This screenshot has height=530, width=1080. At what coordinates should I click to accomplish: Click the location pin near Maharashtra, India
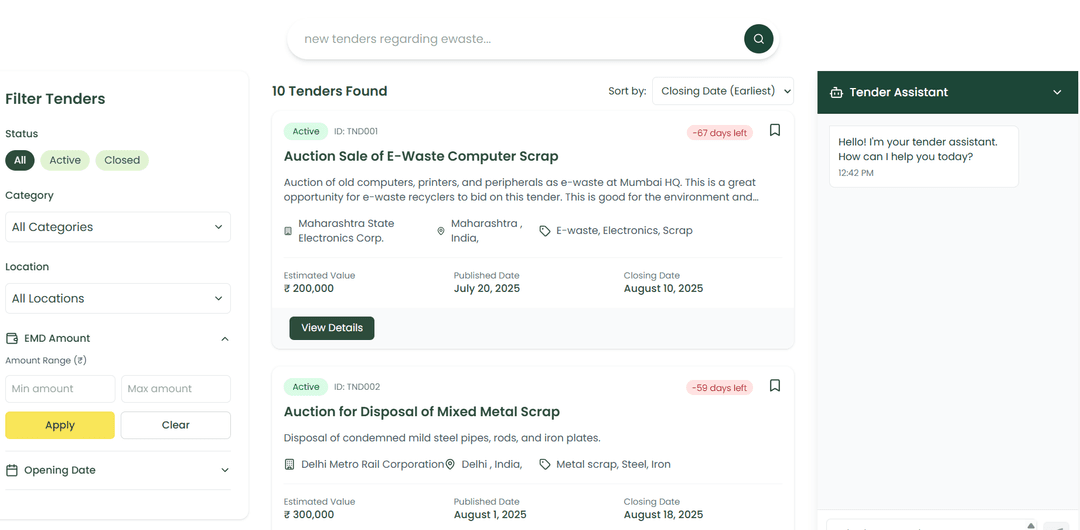tap(441, 231)
